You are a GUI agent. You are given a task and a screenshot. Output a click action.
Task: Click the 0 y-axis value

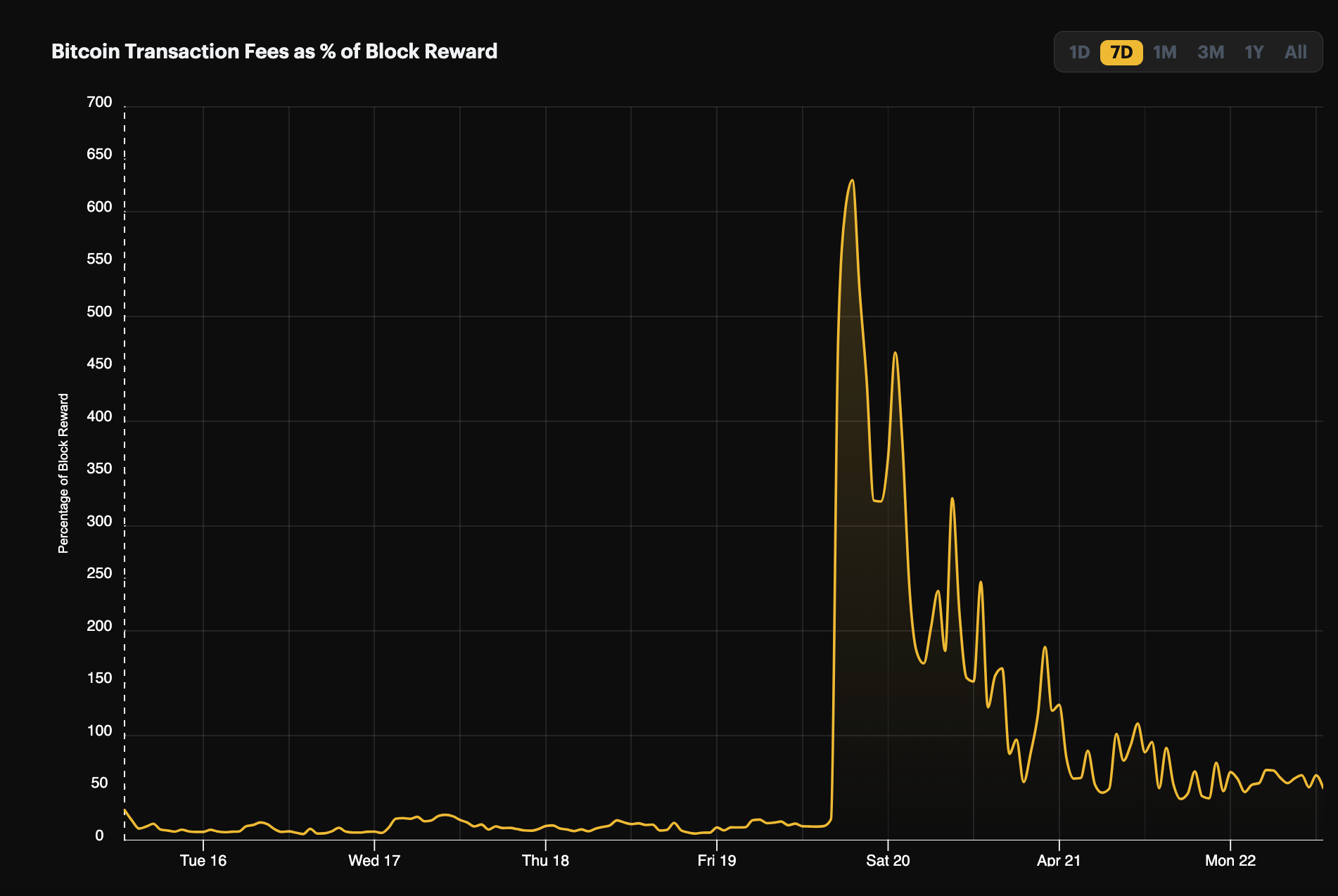tap(99, 836)
